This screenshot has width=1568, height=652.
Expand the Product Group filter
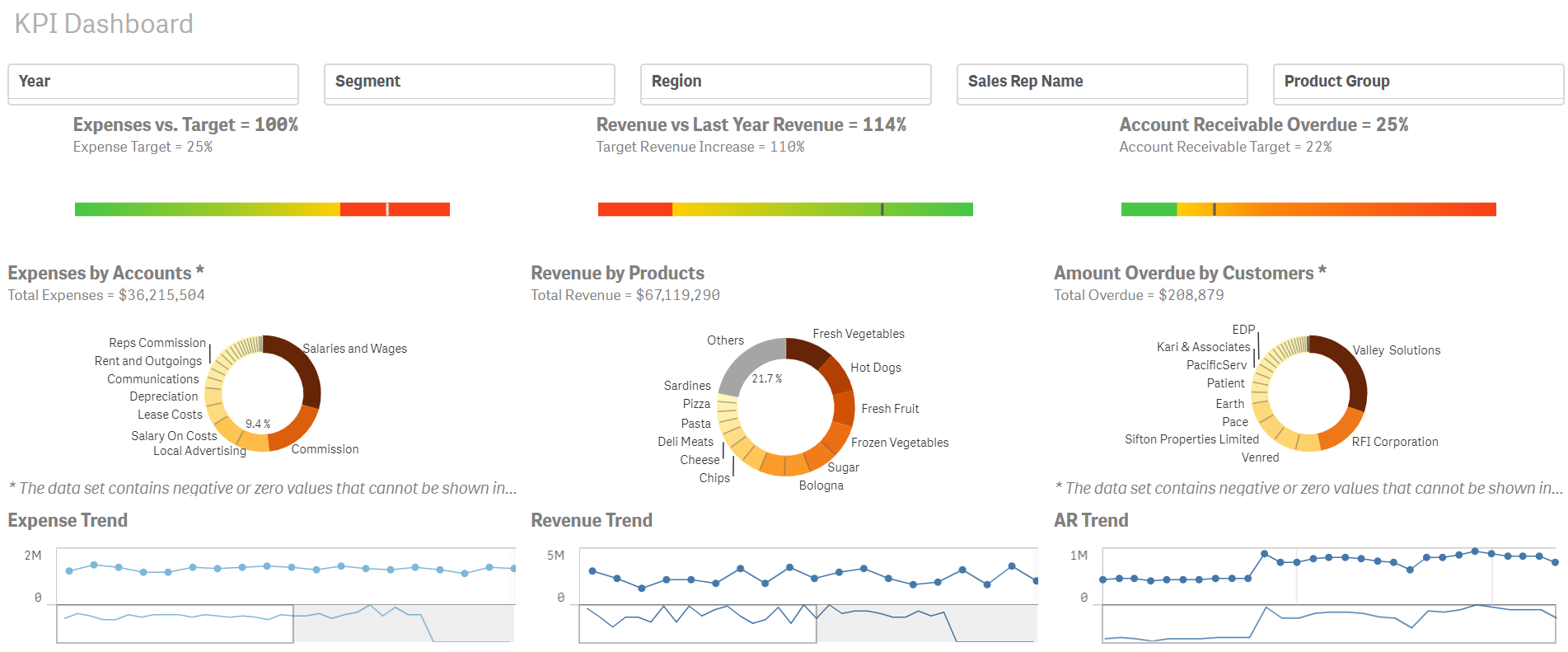tap(1417, 82)
